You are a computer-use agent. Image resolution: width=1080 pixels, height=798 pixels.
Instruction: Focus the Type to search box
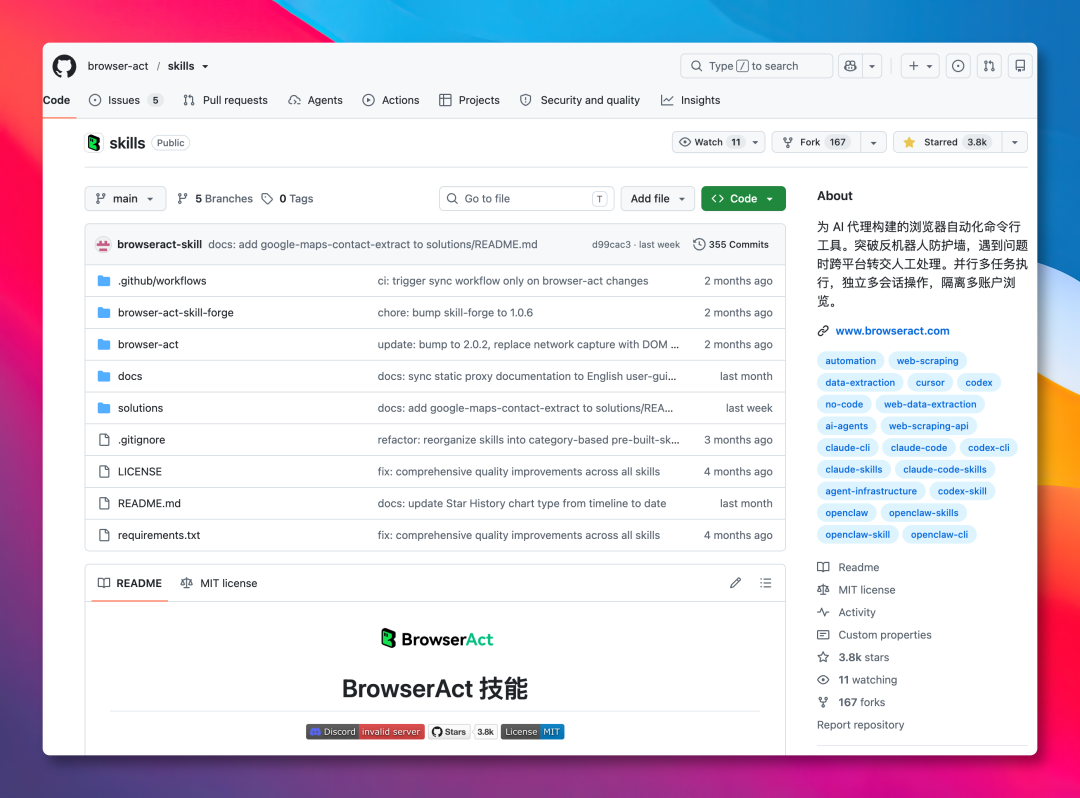(756, 66)
